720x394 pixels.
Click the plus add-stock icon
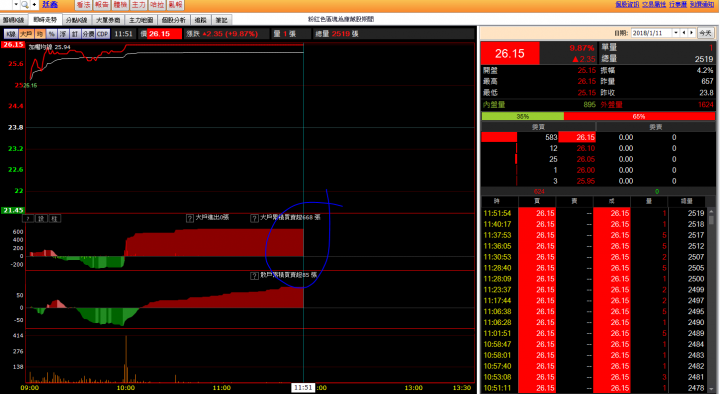coord(34,5)
